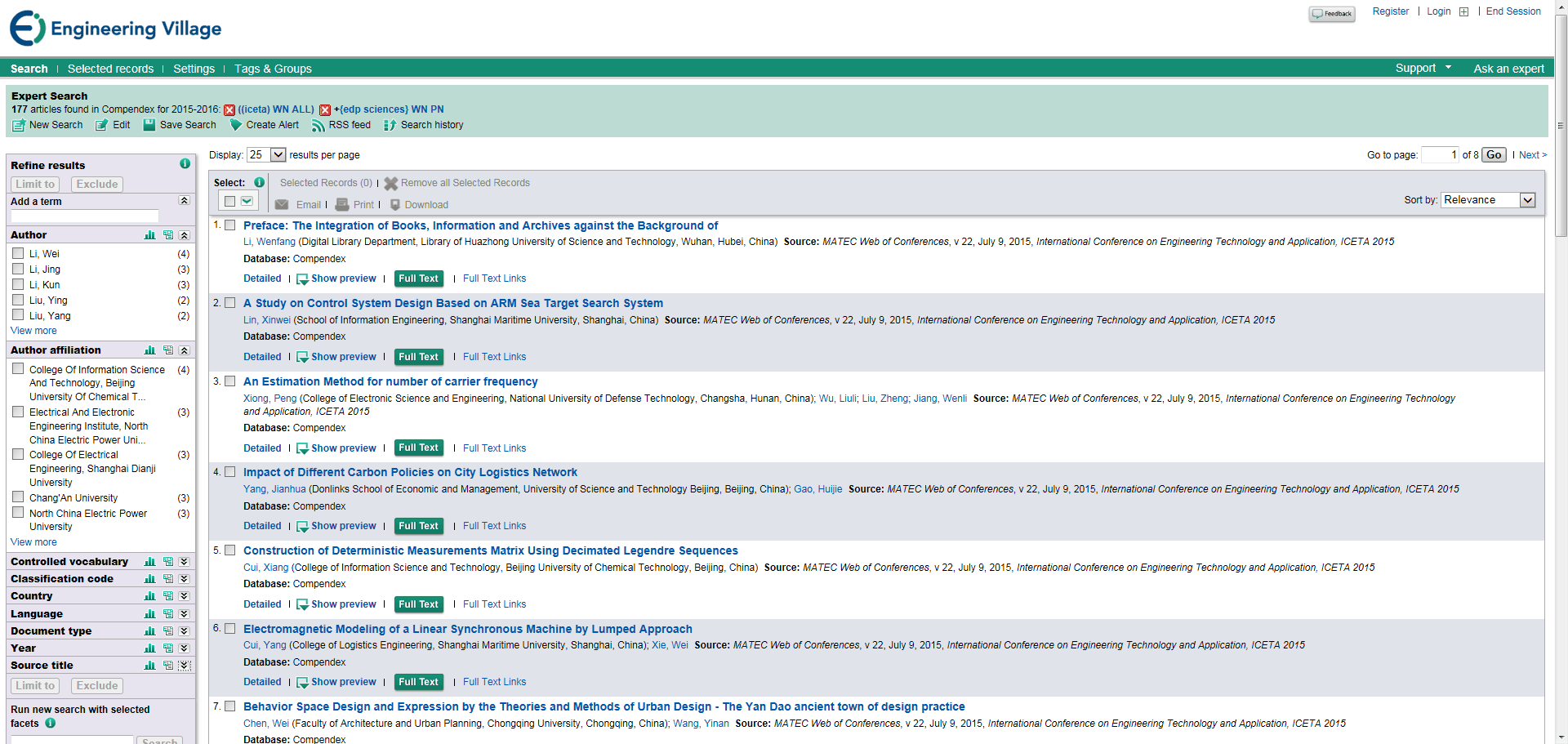Open the bar chart for Author facet
Screen dimensions: 1568x744
click(149, 235)
